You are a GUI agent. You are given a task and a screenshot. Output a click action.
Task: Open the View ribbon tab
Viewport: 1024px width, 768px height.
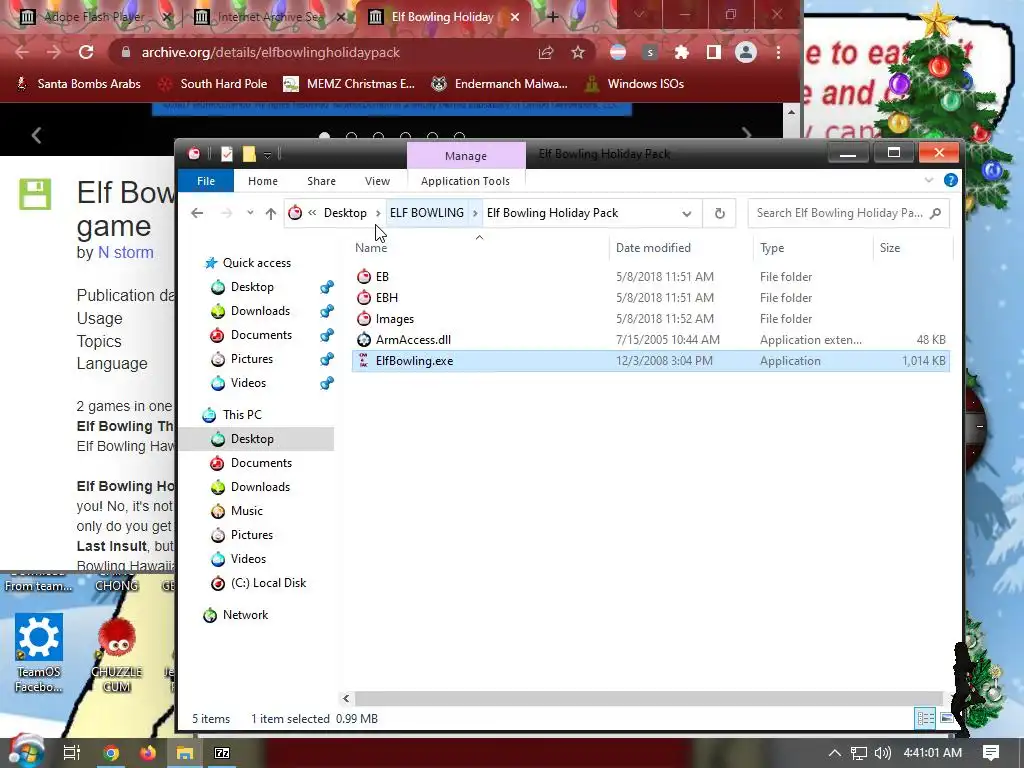click(377, 181)
